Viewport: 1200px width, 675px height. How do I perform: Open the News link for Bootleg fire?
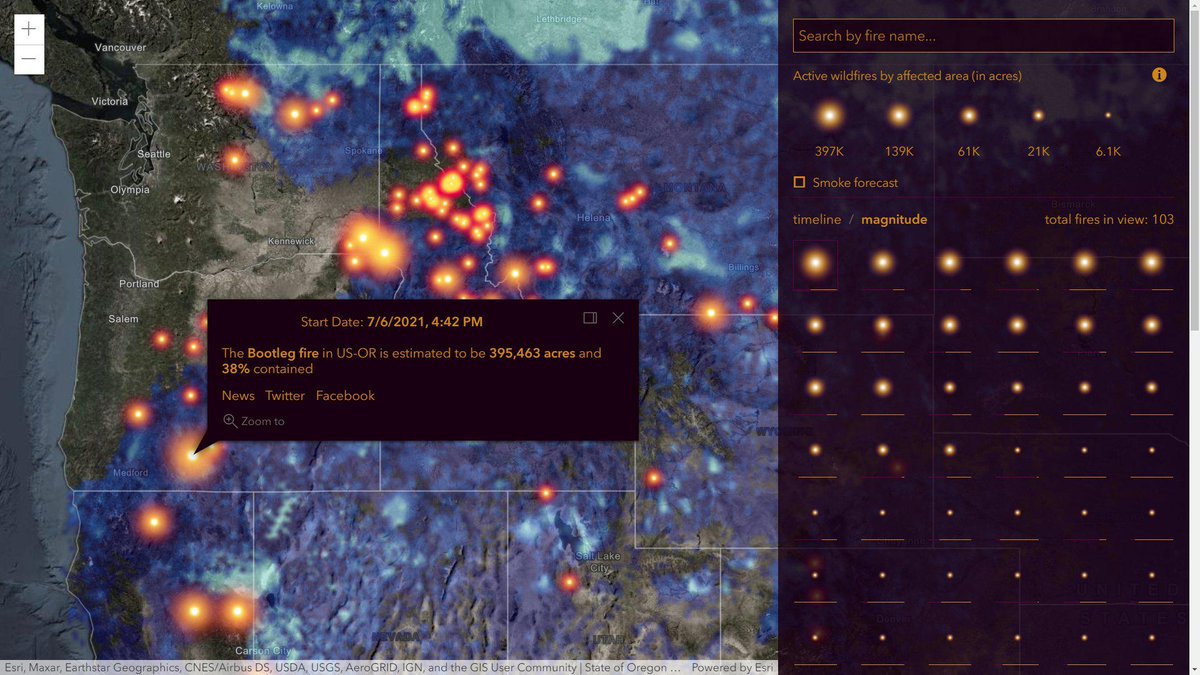click(x=238, y=396)
